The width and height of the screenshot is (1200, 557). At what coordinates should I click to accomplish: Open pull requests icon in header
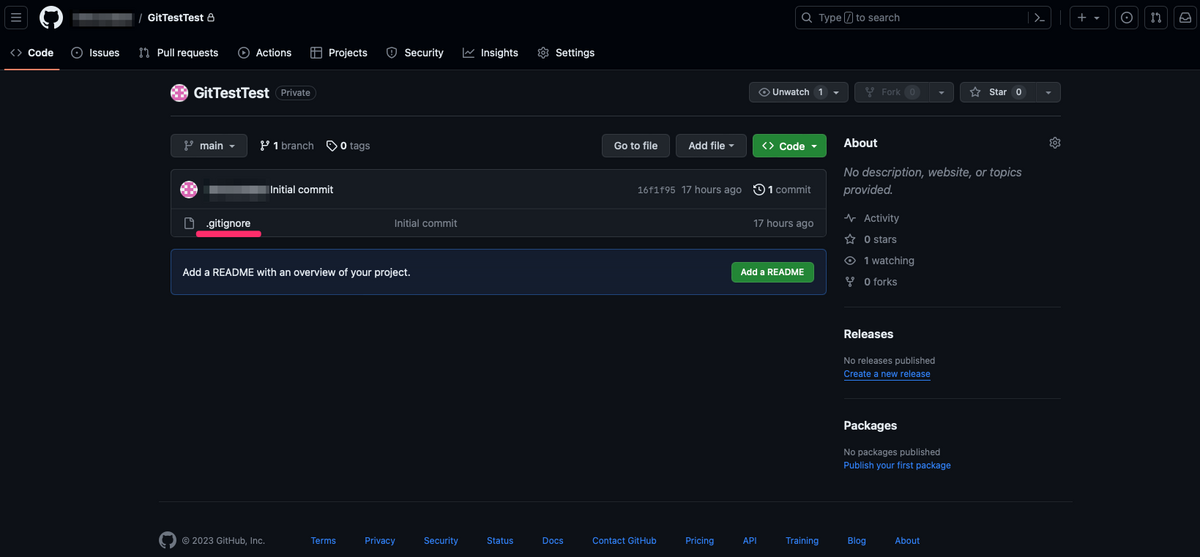click(1156, 18)
